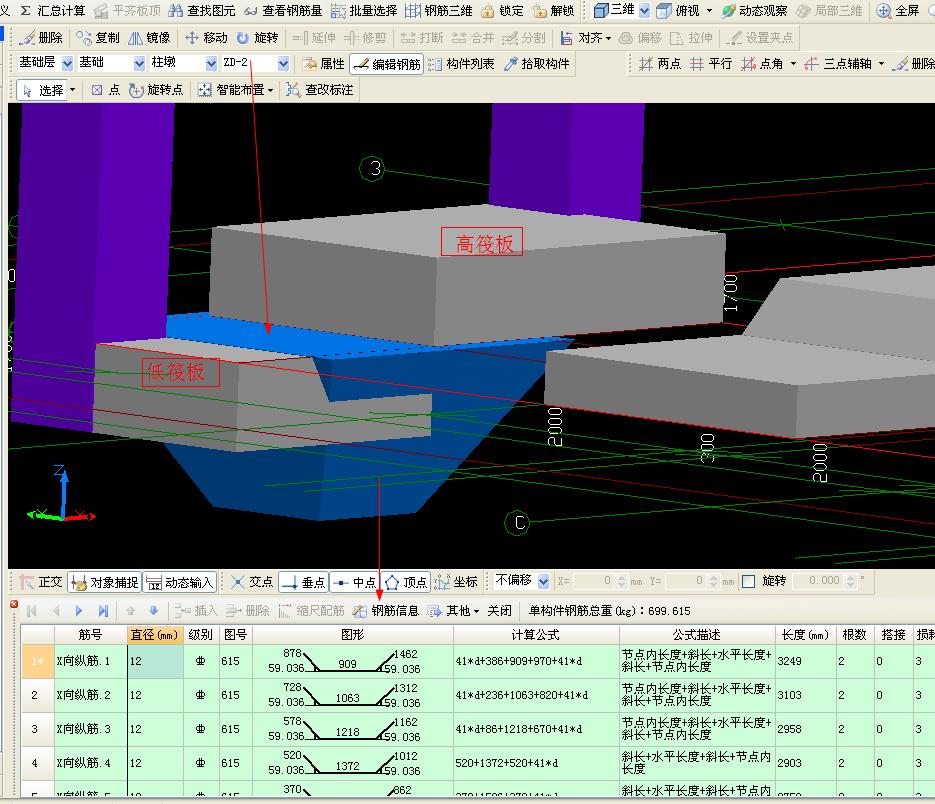The width and height of the screenshot is (935, 804).
Task: Click the 关闭 button in rebar panel
Action: (500, 611)
